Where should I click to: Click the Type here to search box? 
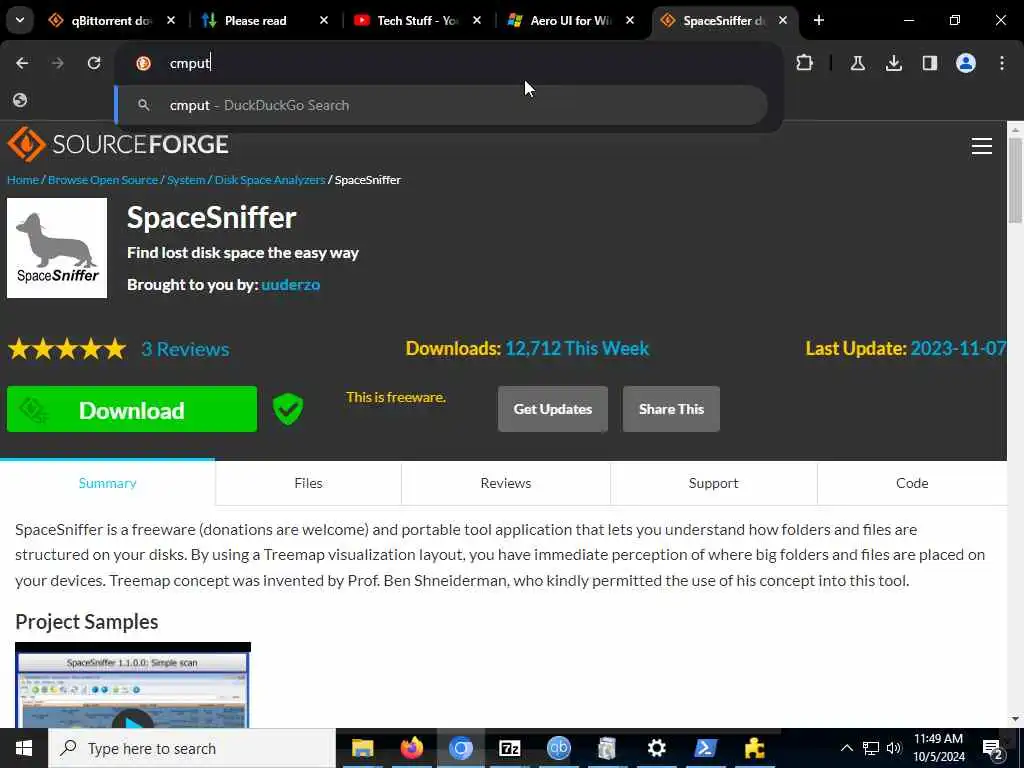[x=192, y=748]
